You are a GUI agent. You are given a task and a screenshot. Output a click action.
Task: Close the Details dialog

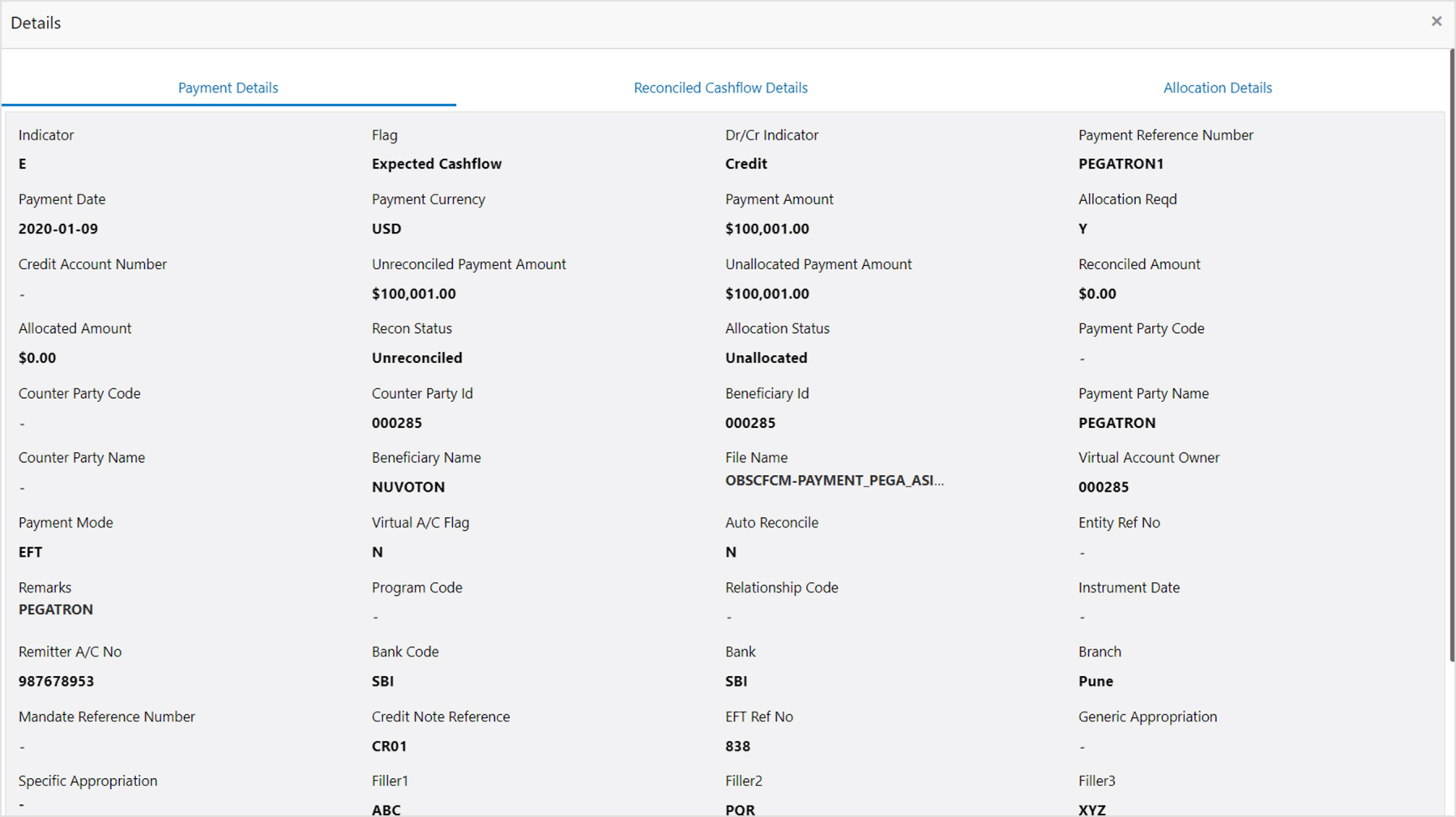coord(1437,22)
